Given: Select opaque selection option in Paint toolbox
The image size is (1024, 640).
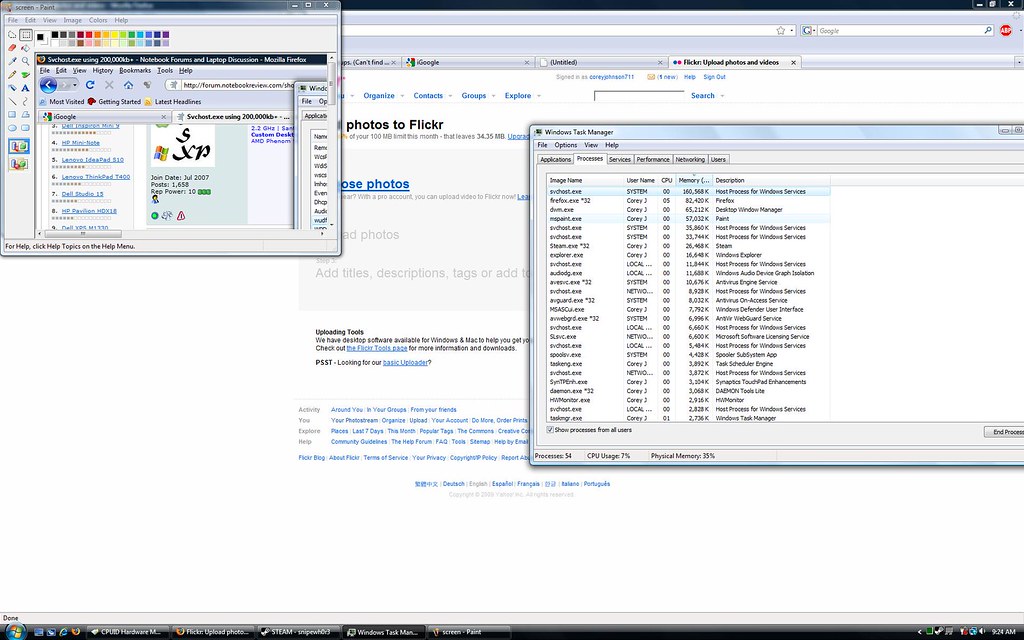Looking at the screenshot, I should (x=19, y=146).
